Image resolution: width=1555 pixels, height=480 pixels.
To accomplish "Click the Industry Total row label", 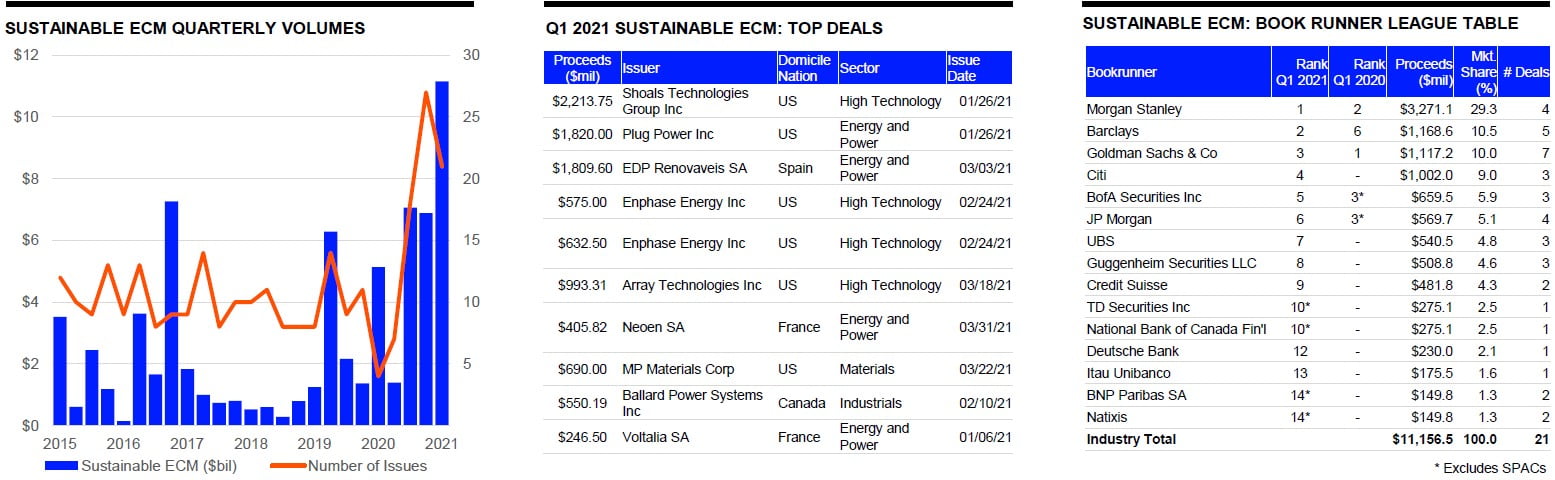I will tap(1131, 439).
